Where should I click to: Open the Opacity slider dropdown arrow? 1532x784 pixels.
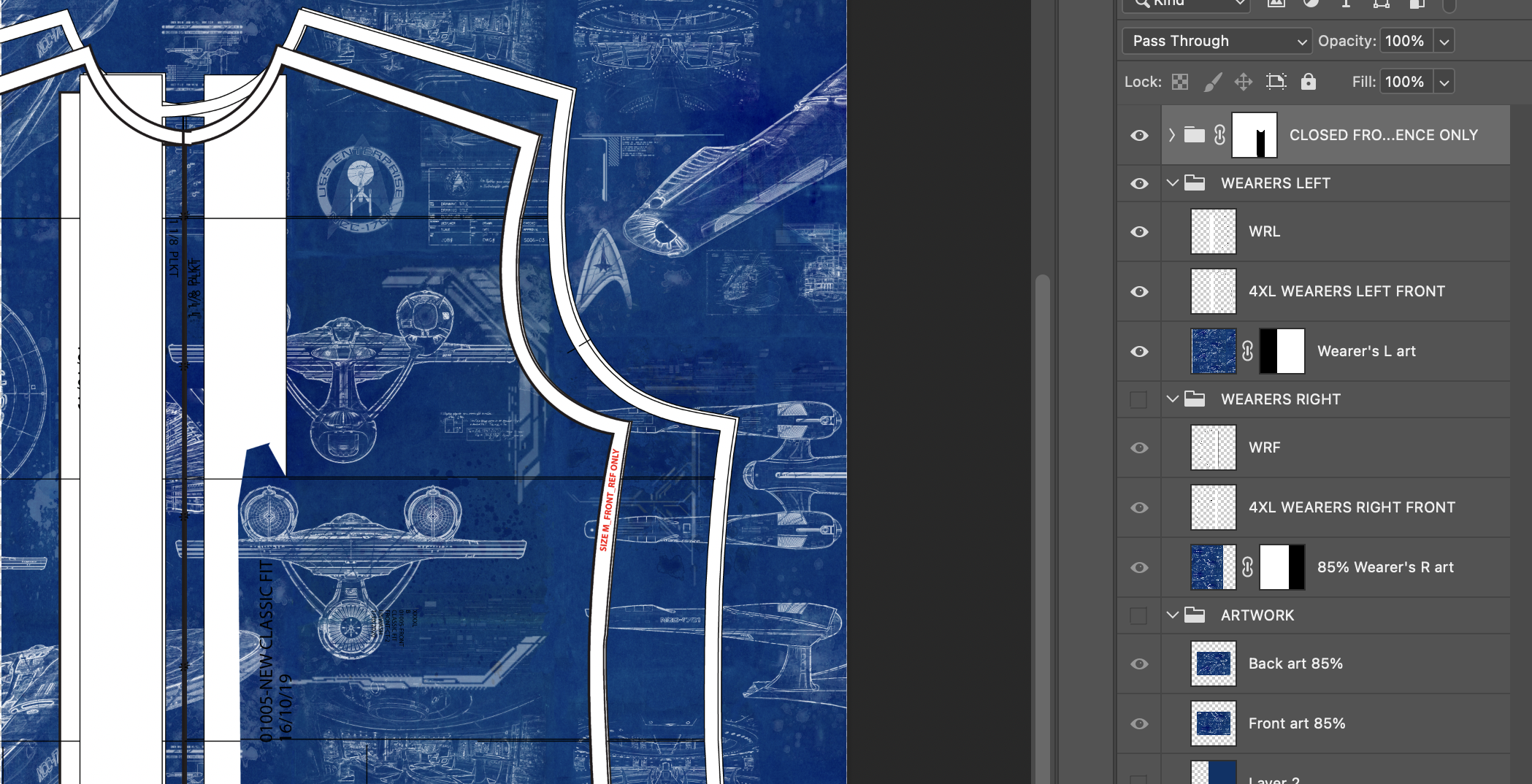tap(1444, 42)
